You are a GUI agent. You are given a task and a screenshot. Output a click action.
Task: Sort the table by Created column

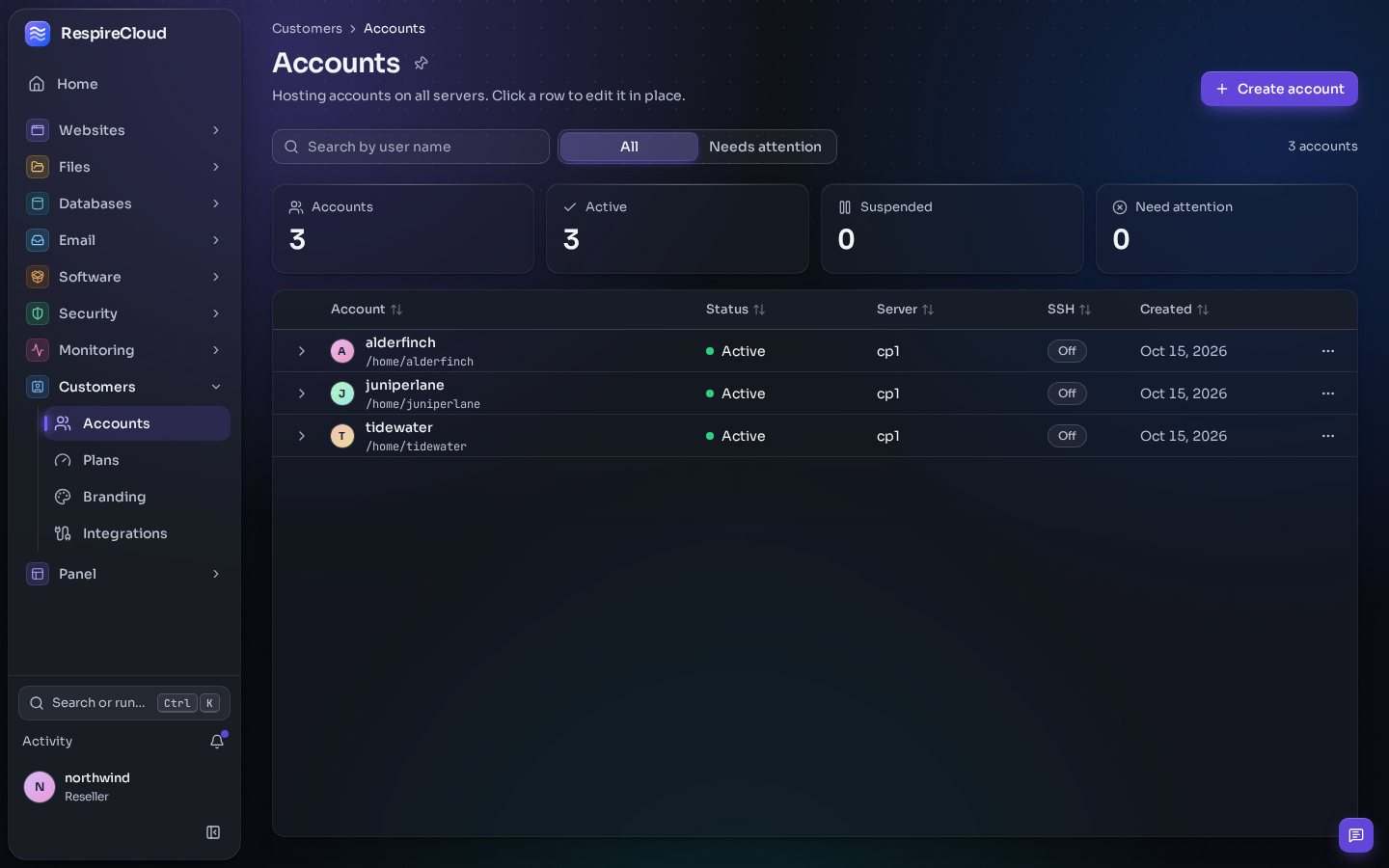point(1174,310)
